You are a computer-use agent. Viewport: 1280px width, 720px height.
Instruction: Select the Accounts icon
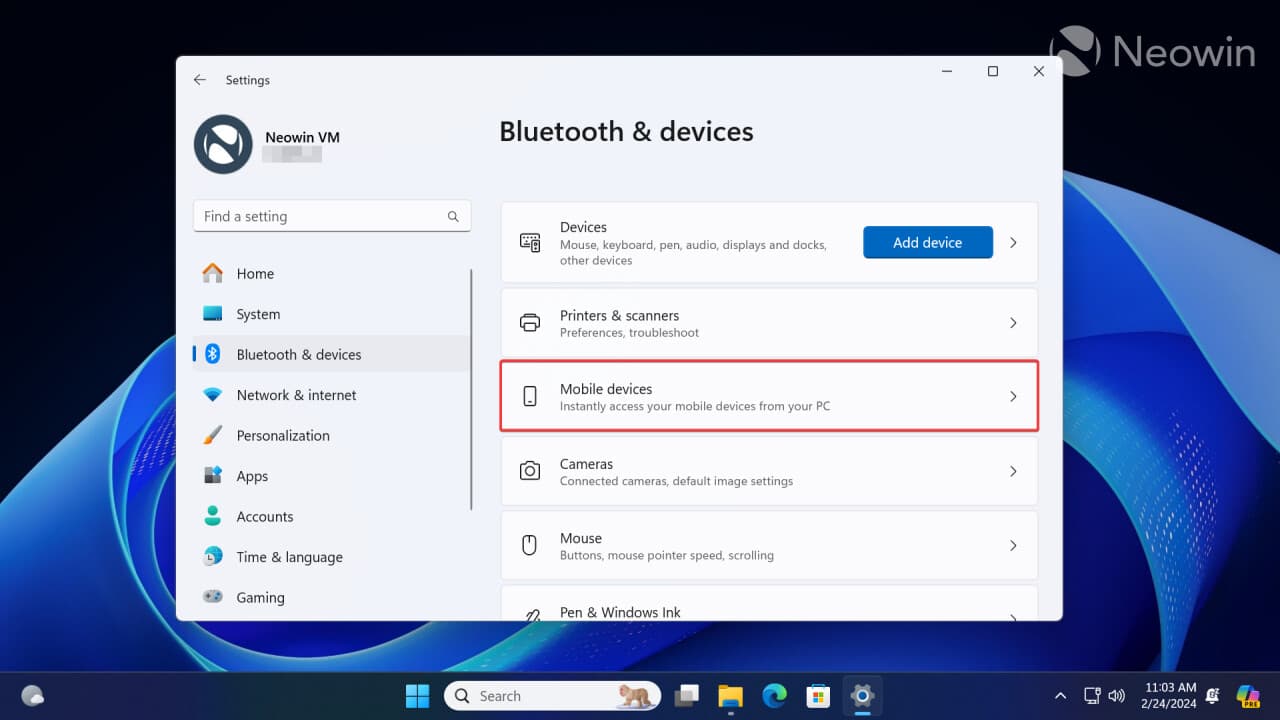coord(213,516)
